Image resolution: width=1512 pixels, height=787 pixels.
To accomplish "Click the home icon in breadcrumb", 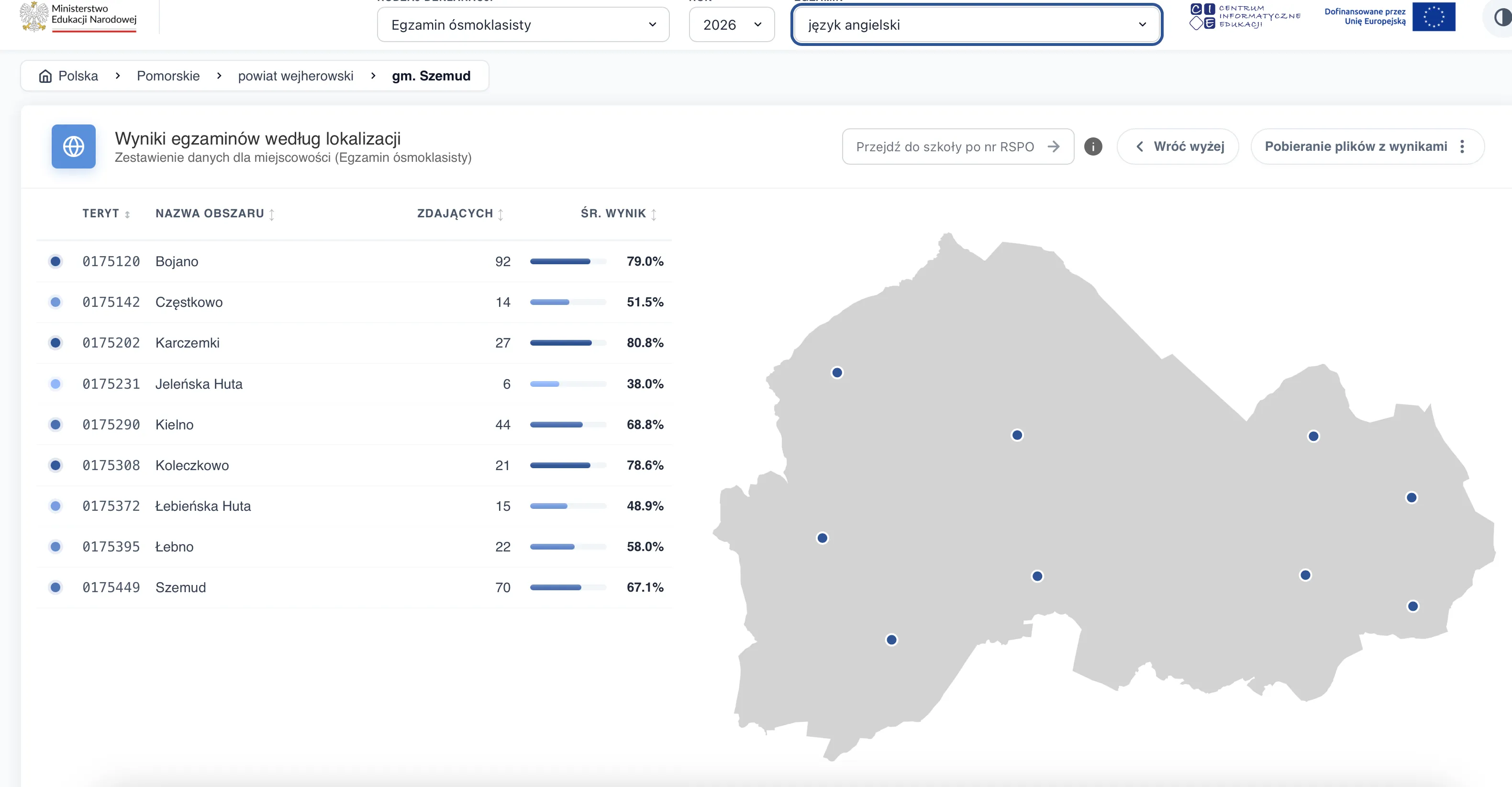I will 45,76.
